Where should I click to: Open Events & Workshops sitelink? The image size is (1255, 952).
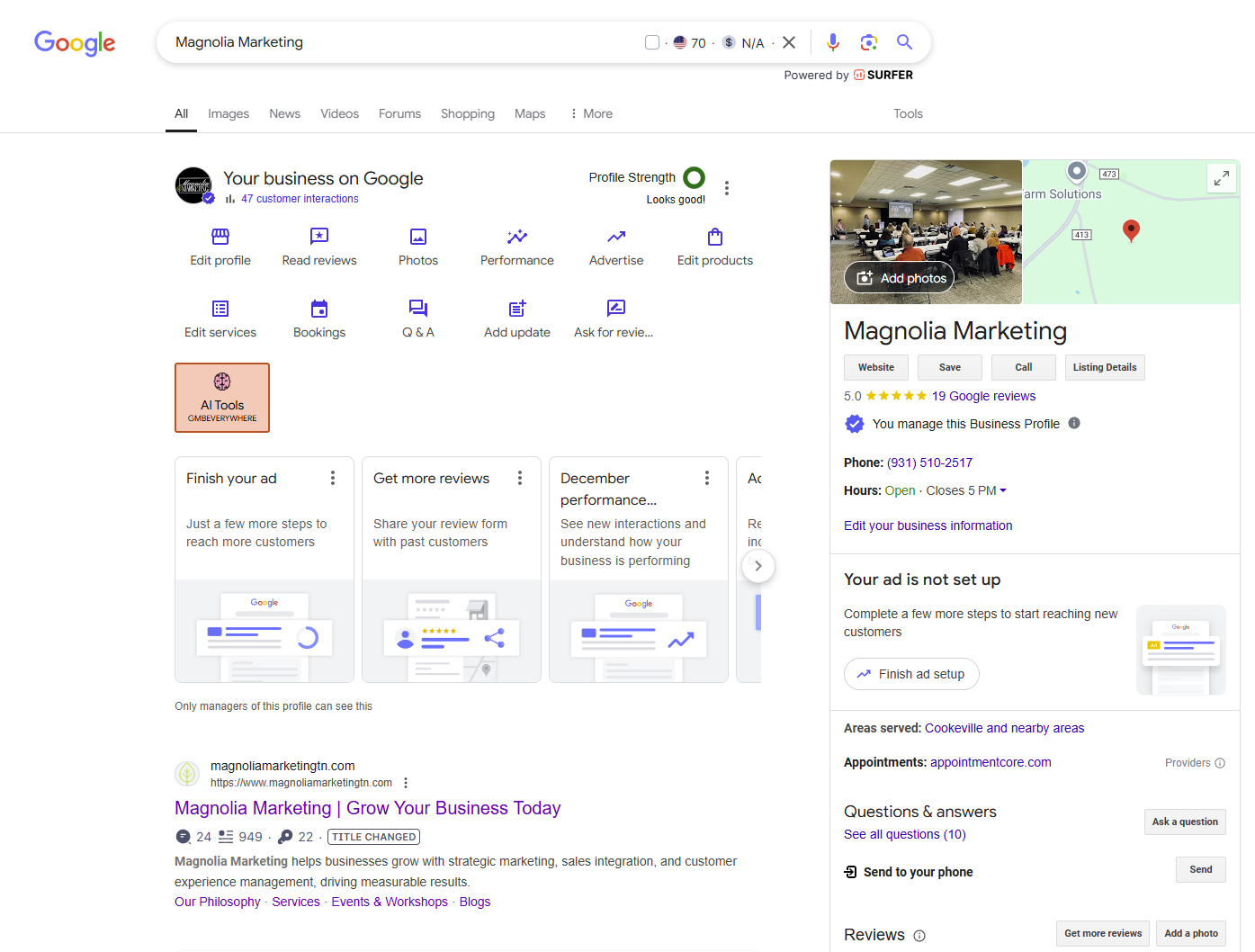pos(390,902)
